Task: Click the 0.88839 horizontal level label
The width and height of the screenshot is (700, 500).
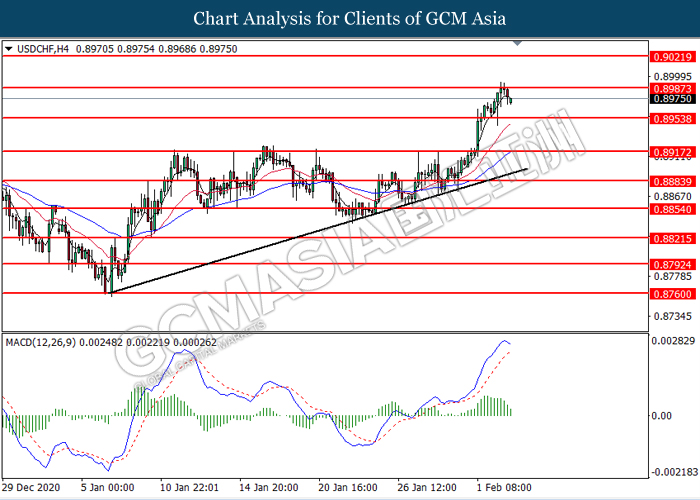Action: tap(670, 181)
